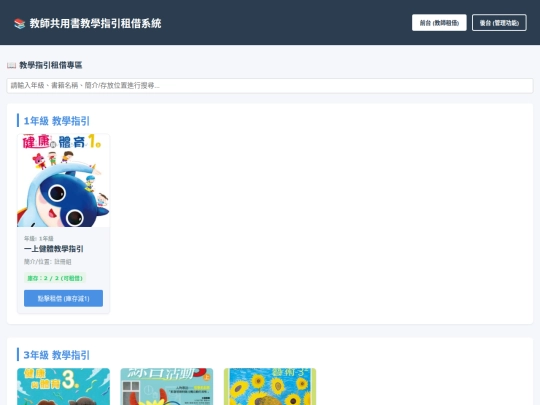Click the open book icon beside 教學指引租借專區
The image size is (540, 405).
pos(11,65)
